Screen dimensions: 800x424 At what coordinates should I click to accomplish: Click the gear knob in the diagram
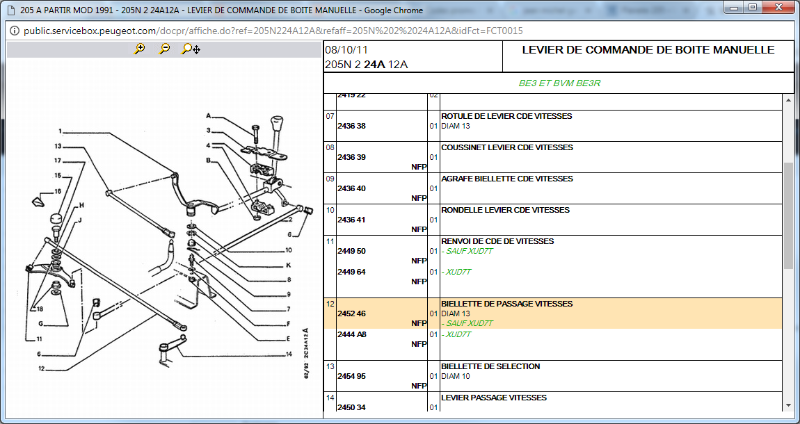277,122
